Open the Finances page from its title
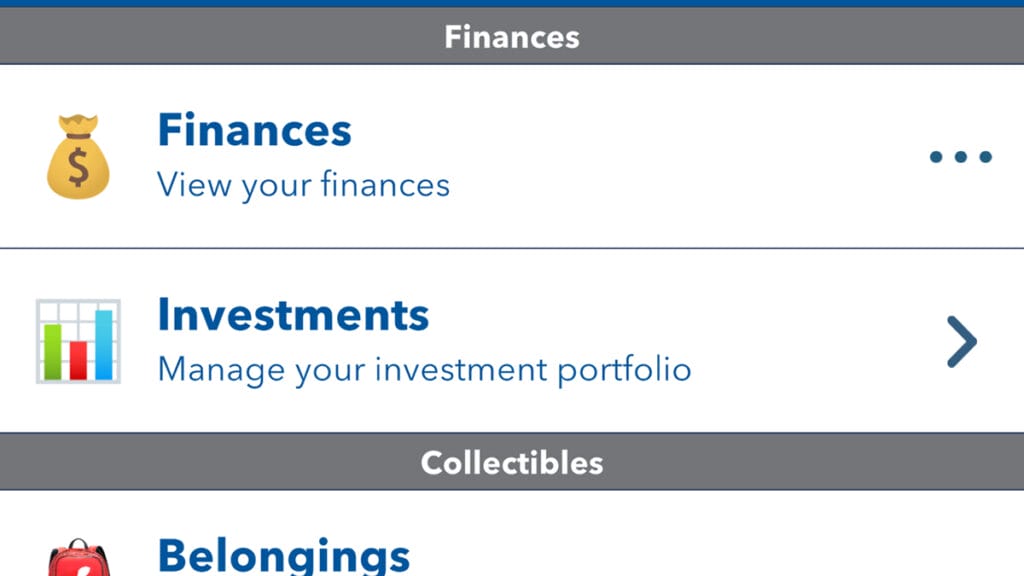Viewport: 1024px width, 576px height. pyautogui.click(x=254, y=130)
